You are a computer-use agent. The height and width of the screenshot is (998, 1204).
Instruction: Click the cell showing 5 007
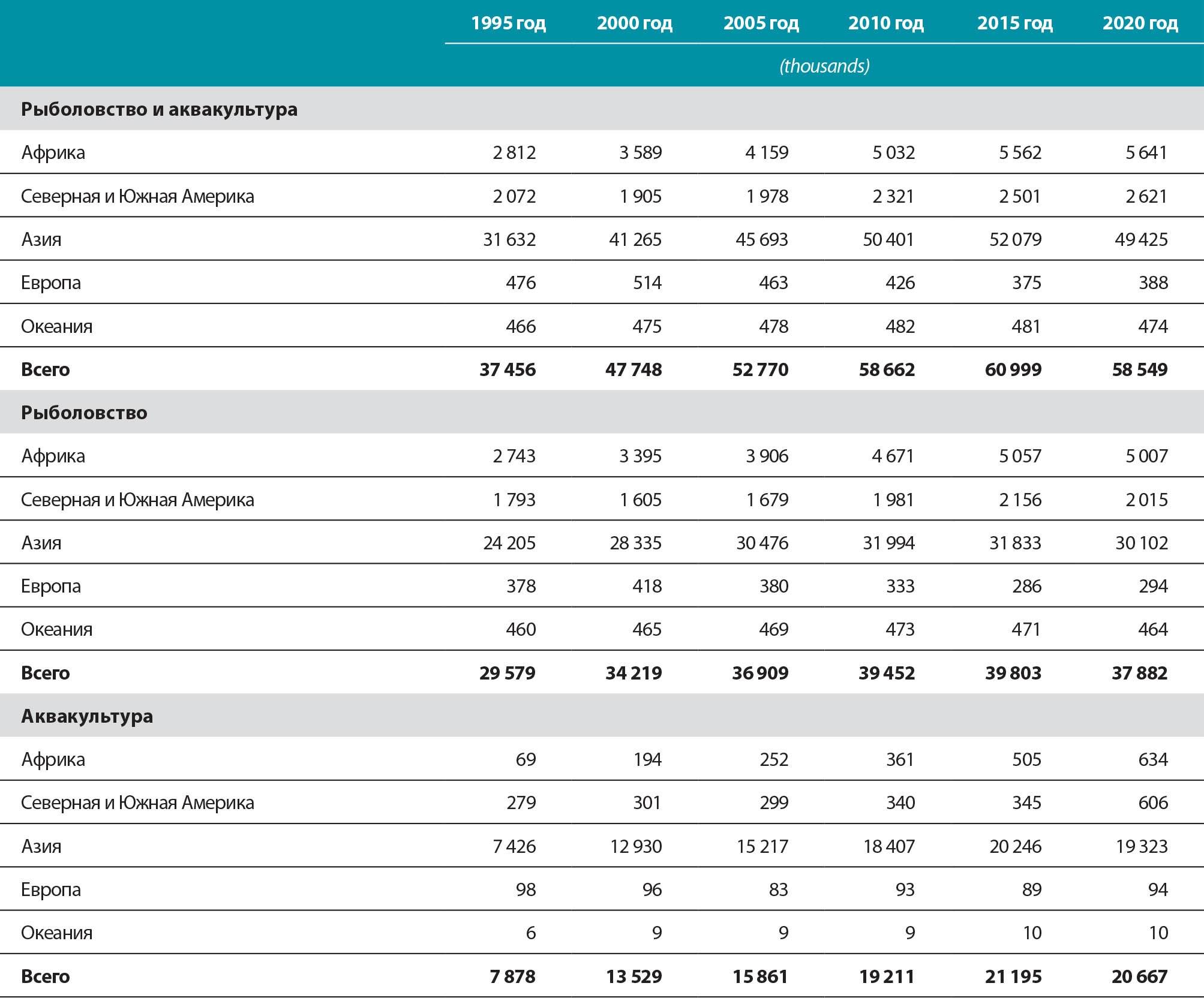click(x=1146, y=456)
